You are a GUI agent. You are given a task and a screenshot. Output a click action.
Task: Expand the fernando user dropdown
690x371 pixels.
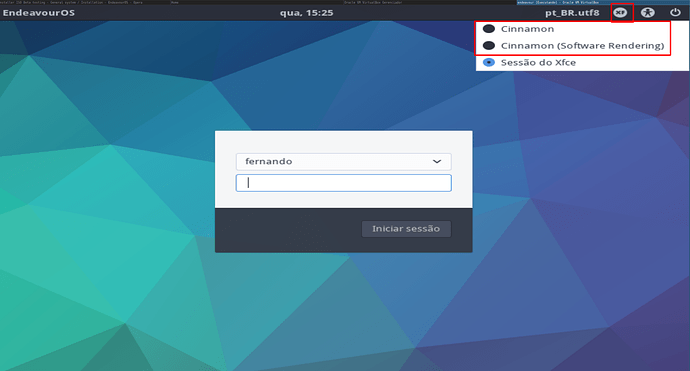(x=344, y=162)
